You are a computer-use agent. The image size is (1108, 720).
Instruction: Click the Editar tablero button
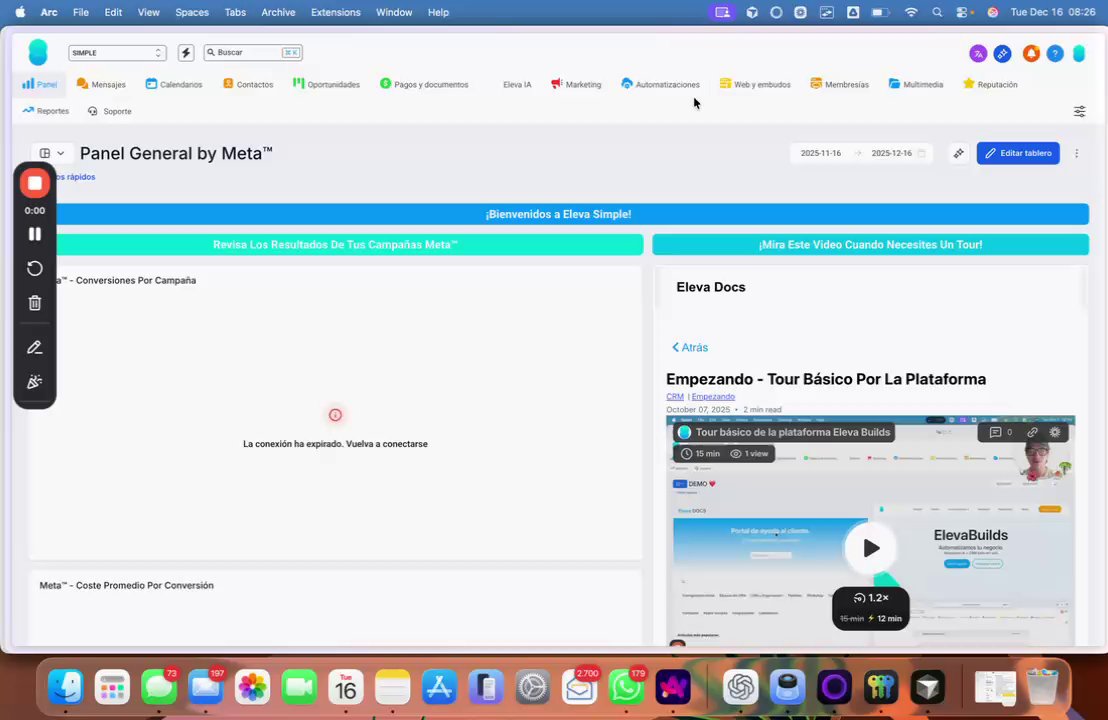(x=1018, y=153)
